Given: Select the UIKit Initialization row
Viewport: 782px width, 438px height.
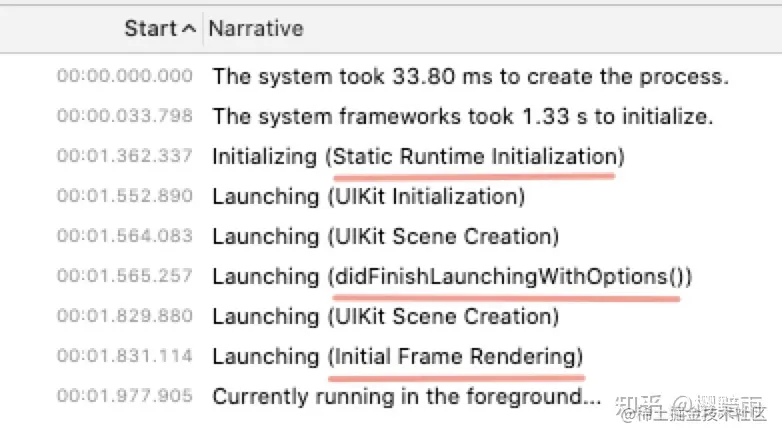Looking at the screenshot, I should coord(384,196).
